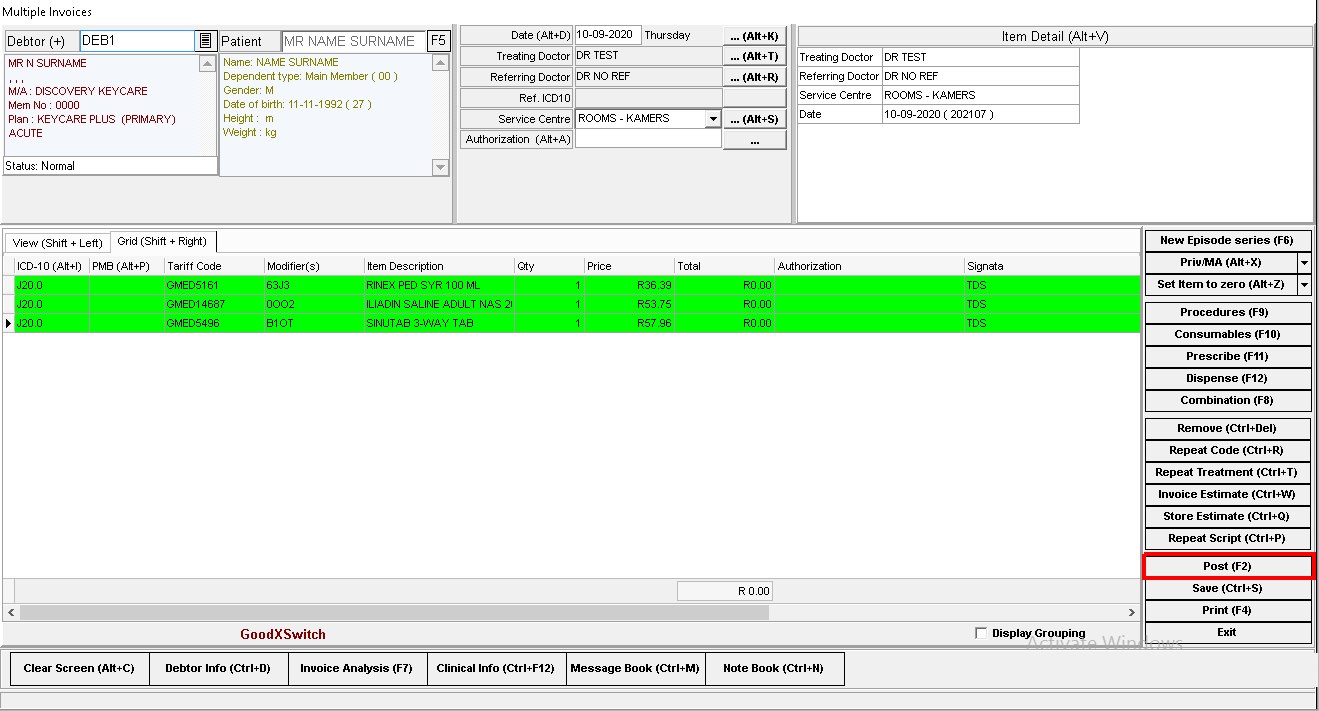1319x711 pixels.
Task: Click the Authorization input field
Action: 648,140
